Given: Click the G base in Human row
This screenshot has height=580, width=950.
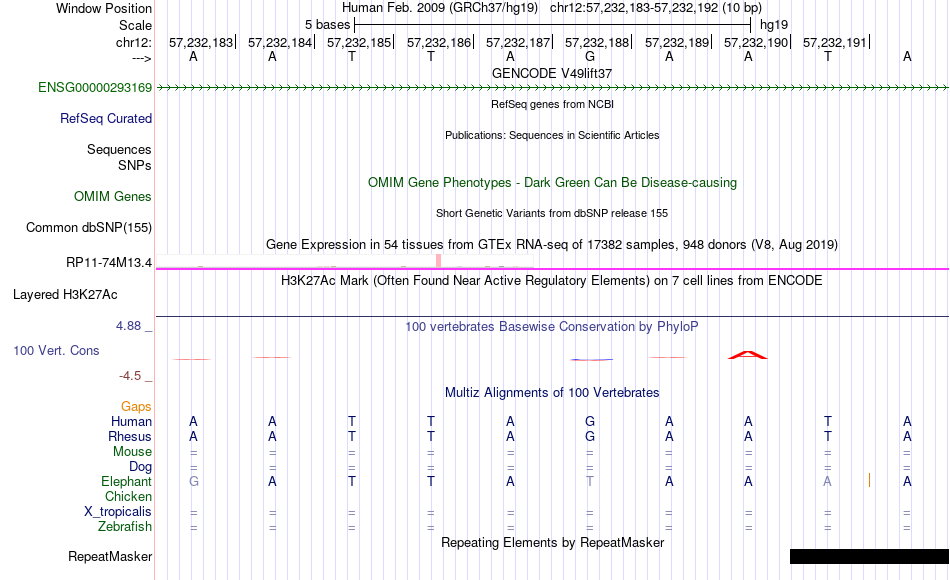Looking at the screenshot, I should click(590, 422).
